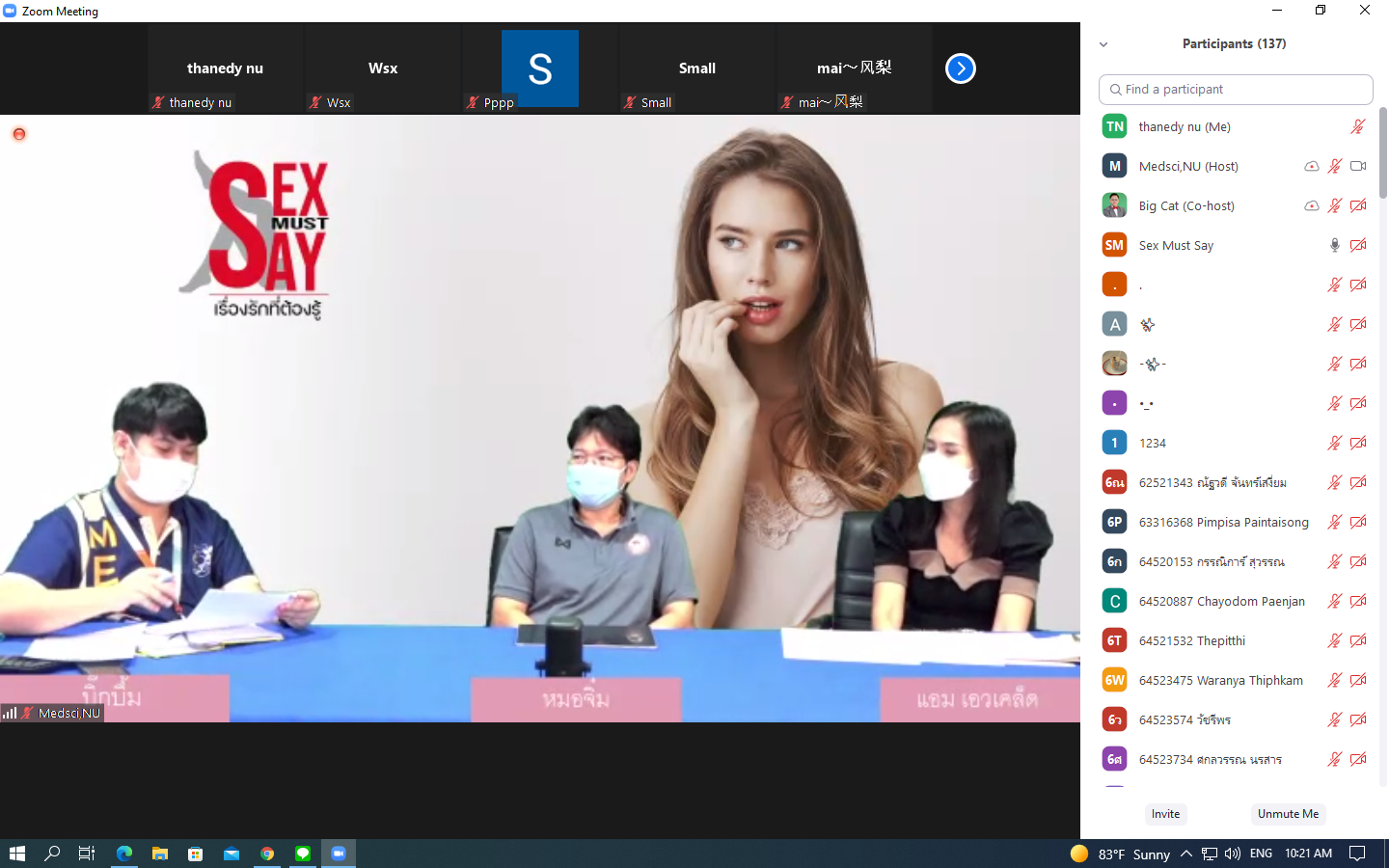Click 1234 participant video off icon

click(x=1358, y=443)
